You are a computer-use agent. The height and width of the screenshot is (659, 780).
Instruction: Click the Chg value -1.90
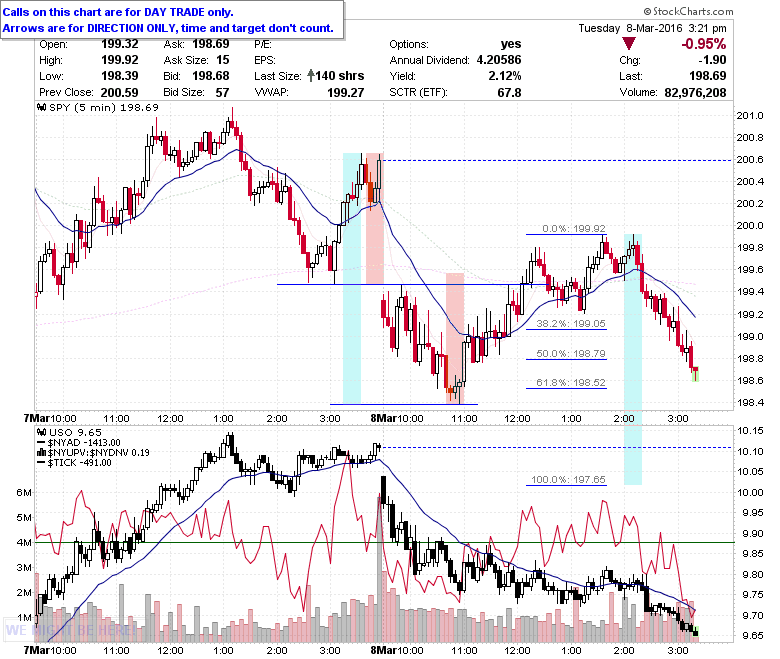[712, 60]
